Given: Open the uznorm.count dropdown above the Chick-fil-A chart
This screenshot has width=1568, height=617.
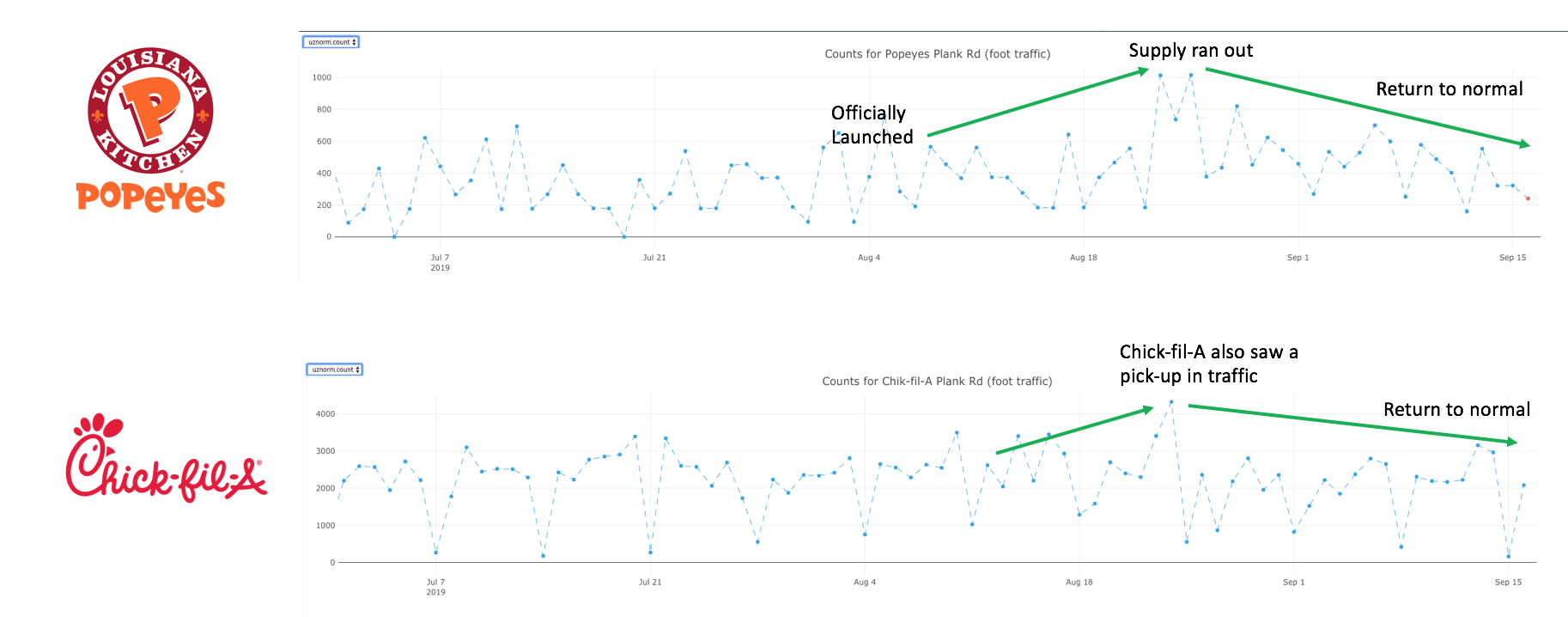Looking at the screenshot, I should click(335, 370).
